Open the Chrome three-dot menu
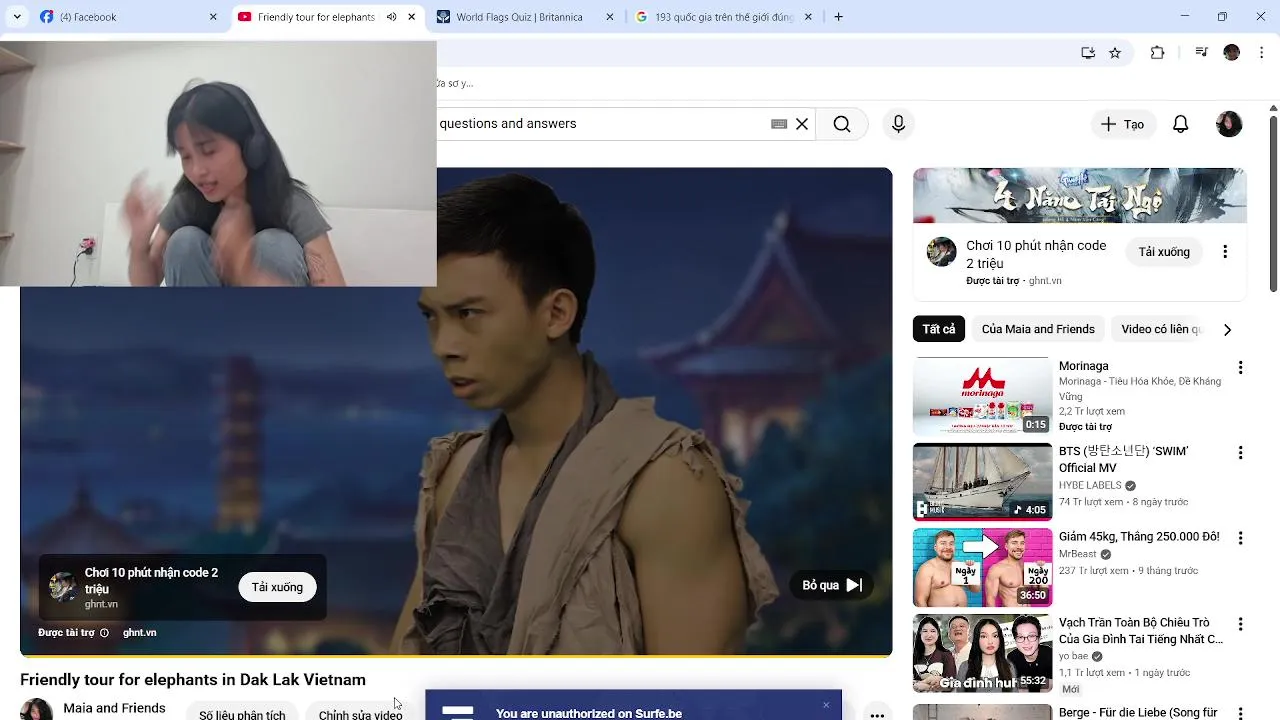 pos(1260,53)
